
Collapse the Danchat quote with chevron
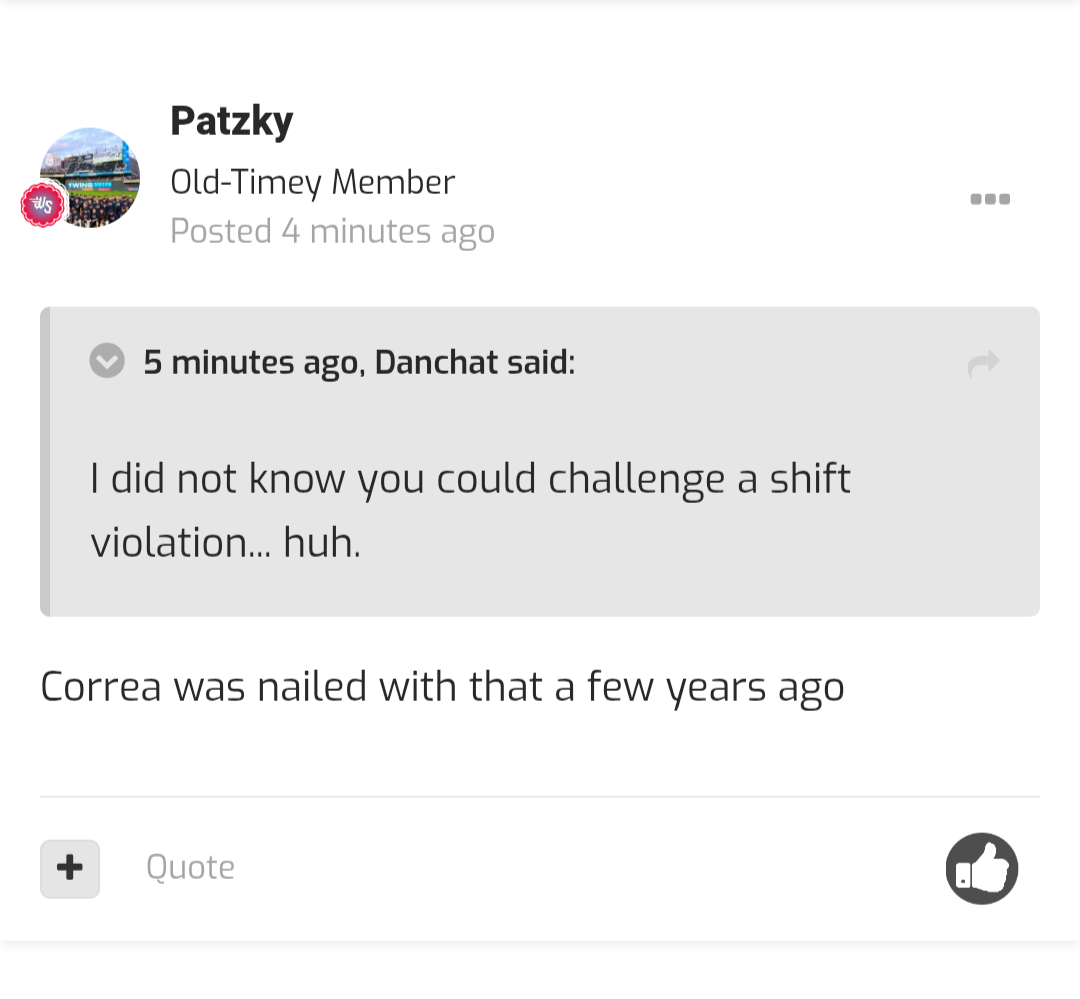(107, 361)
